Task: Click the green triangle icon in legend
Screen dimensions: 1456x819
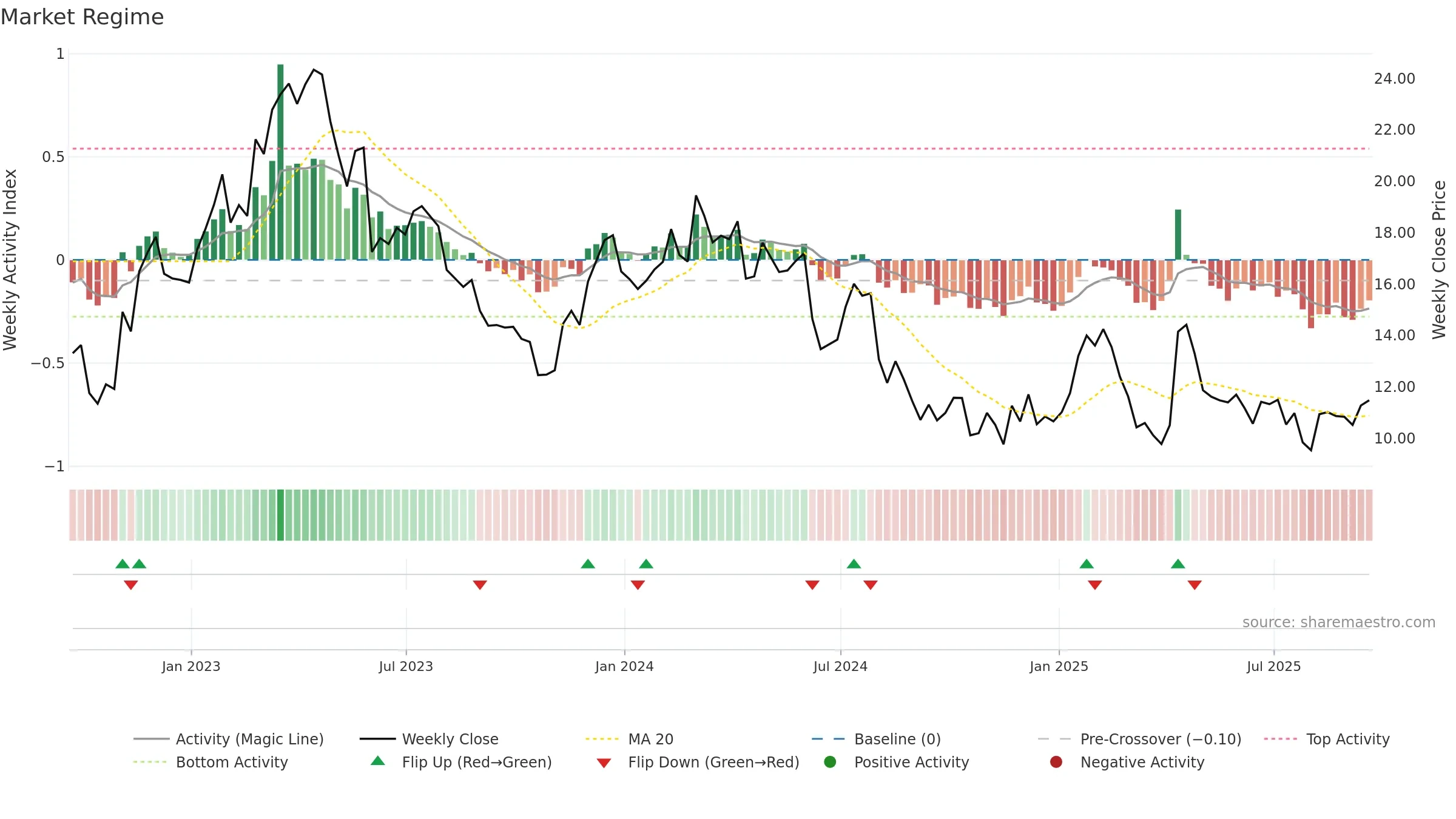Action: pos(378,761)
